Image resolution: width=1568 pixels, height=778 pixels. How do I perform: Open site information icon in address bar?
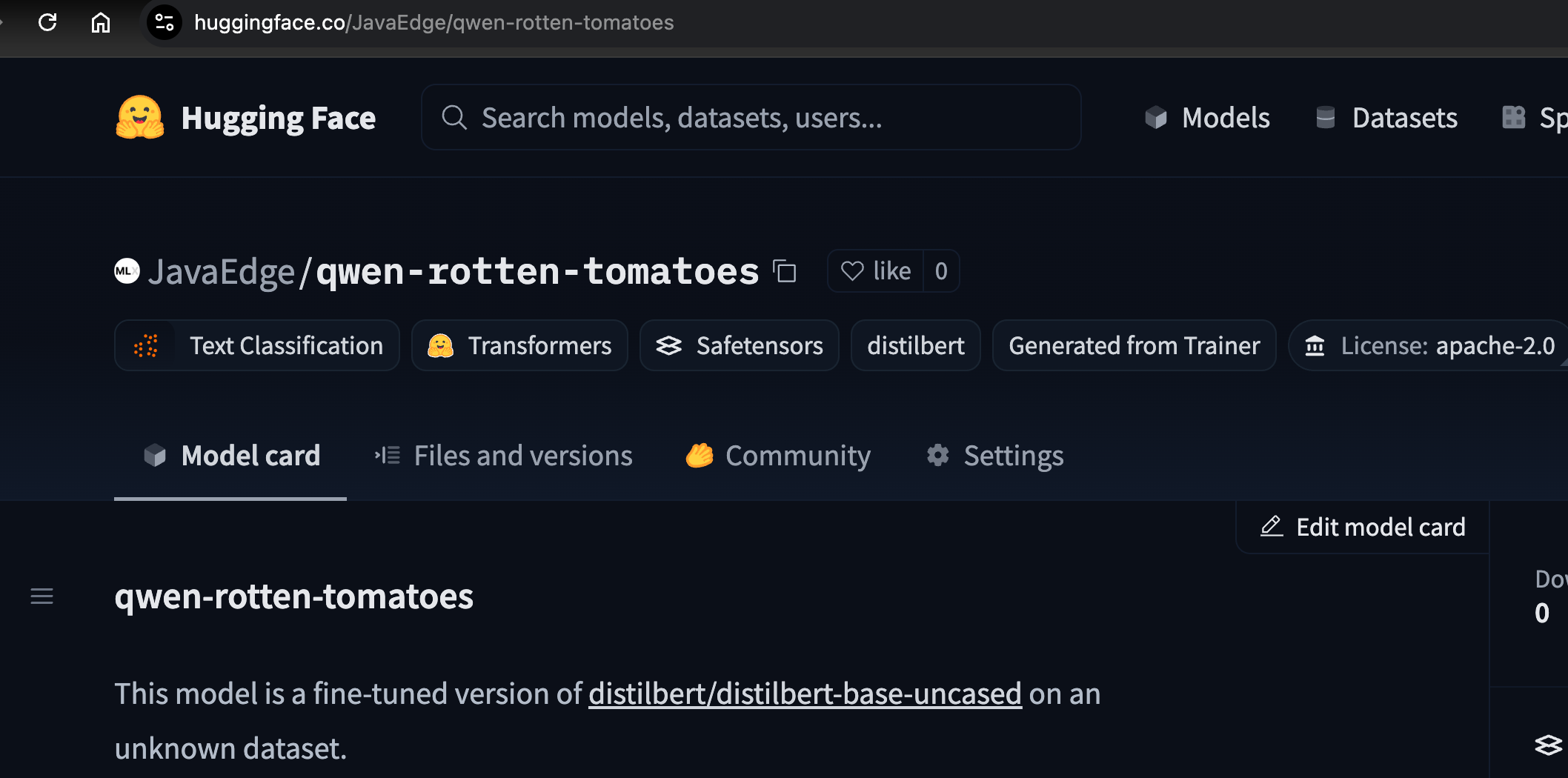[x=165, y=22]
